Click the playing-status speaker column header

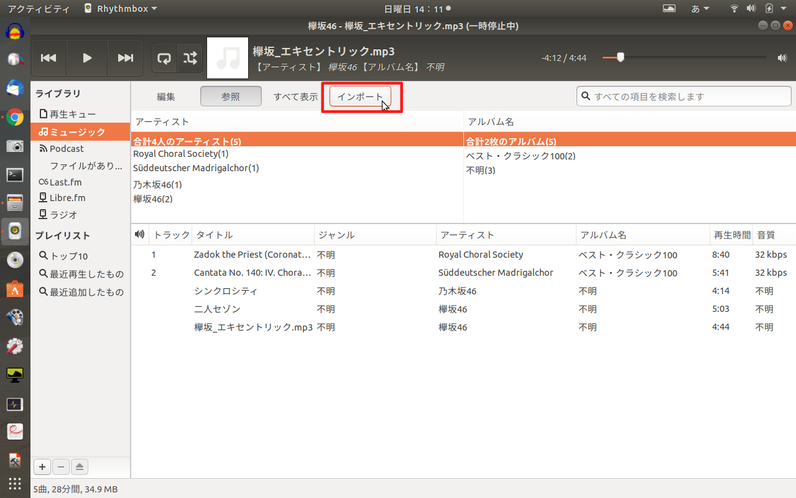tap(140, 235)
